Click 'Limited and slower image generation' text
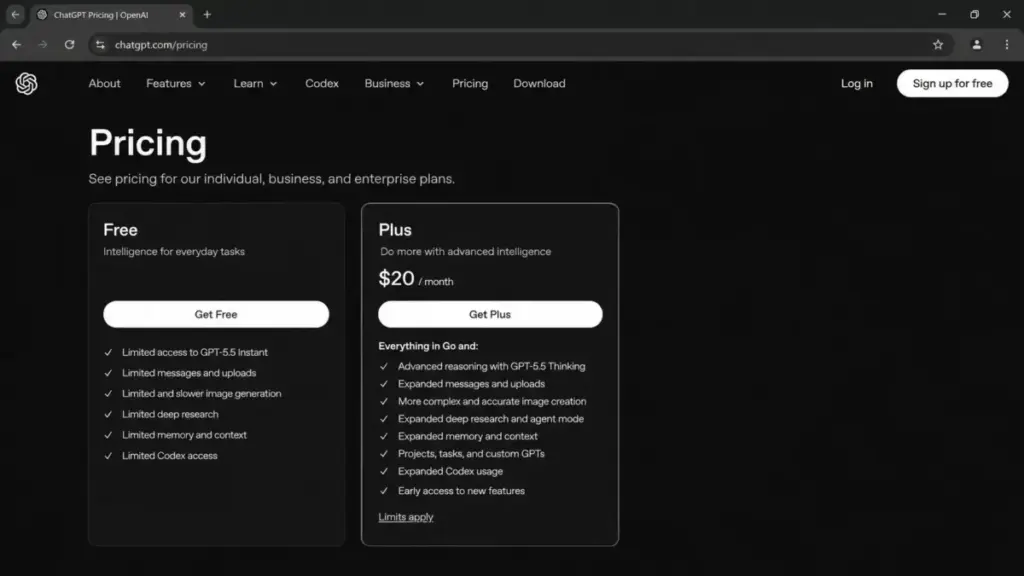1024x576 pixels. coord(202,394)
